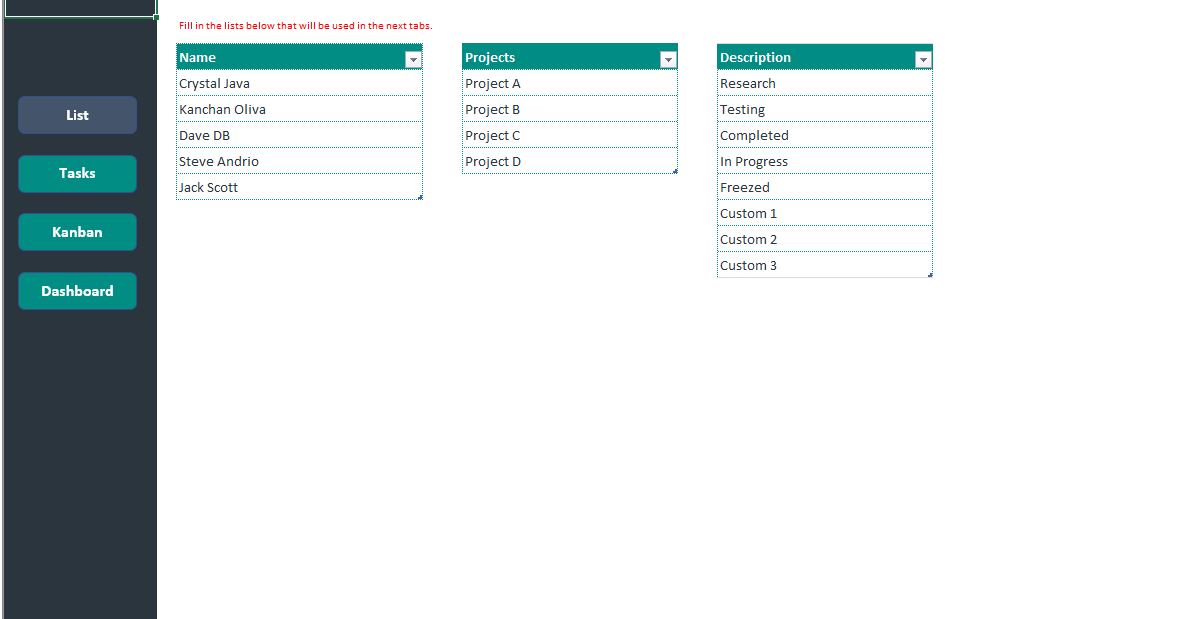The height and width of the screenshot is (619, 1193).
Task: Switch to the Tasks view
Action: [77, 173]
